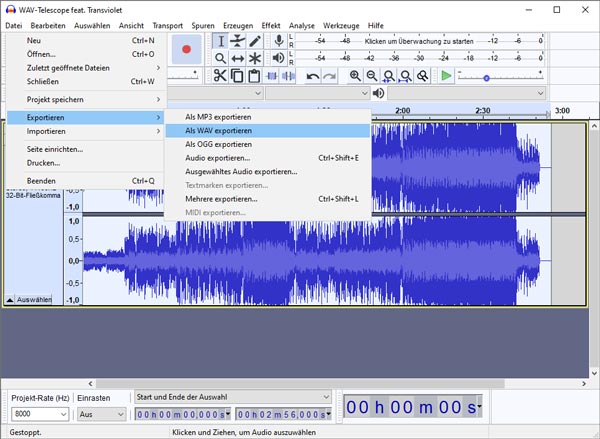600x439 pixels.
Task: Open the recording channels dropdown
Action: pyautogui.click(x=317, y=93)
